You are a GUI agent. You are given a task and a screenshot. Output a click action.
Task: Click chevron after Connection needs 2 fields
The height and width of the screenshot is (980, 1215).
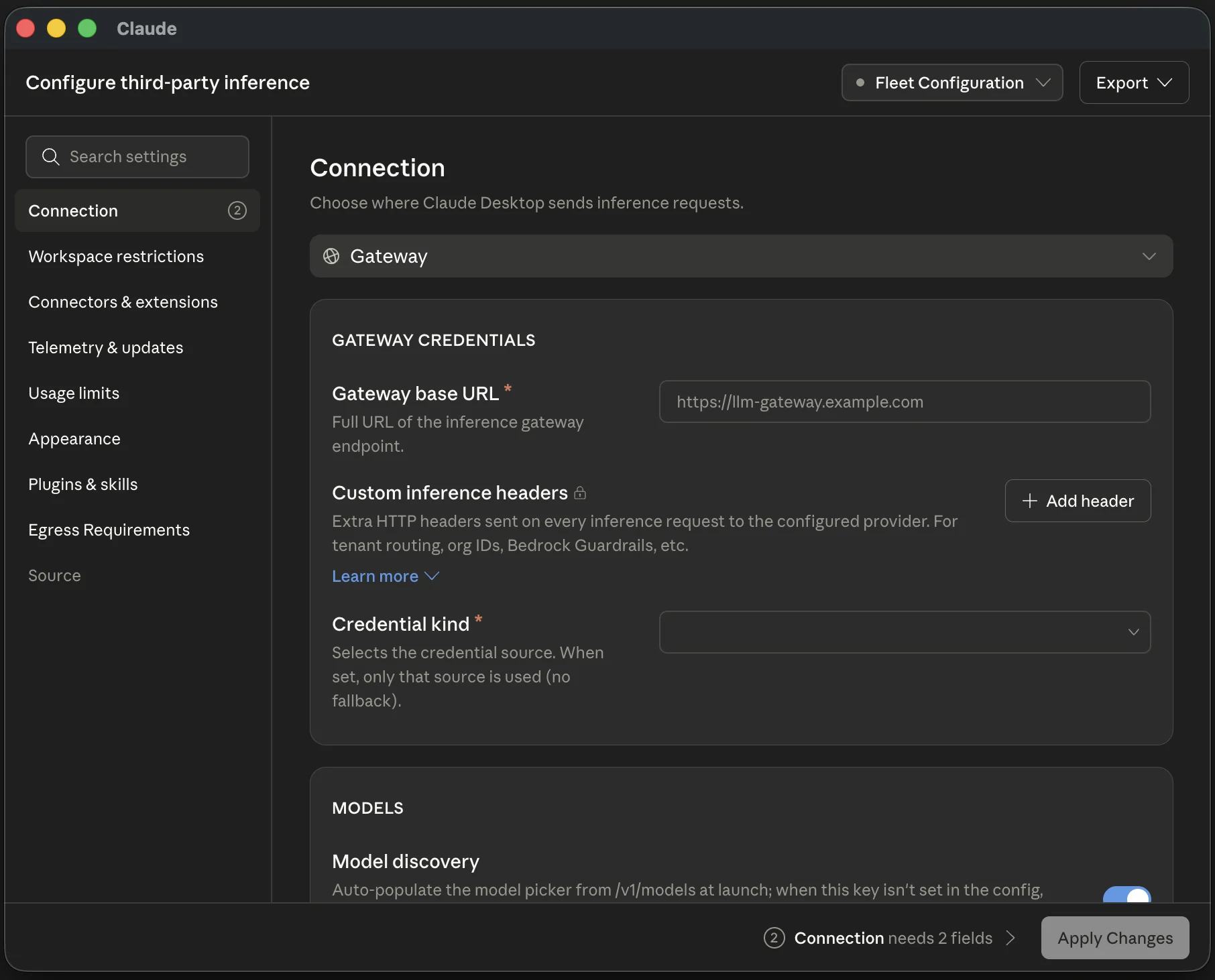click(x=1010, y=938)
